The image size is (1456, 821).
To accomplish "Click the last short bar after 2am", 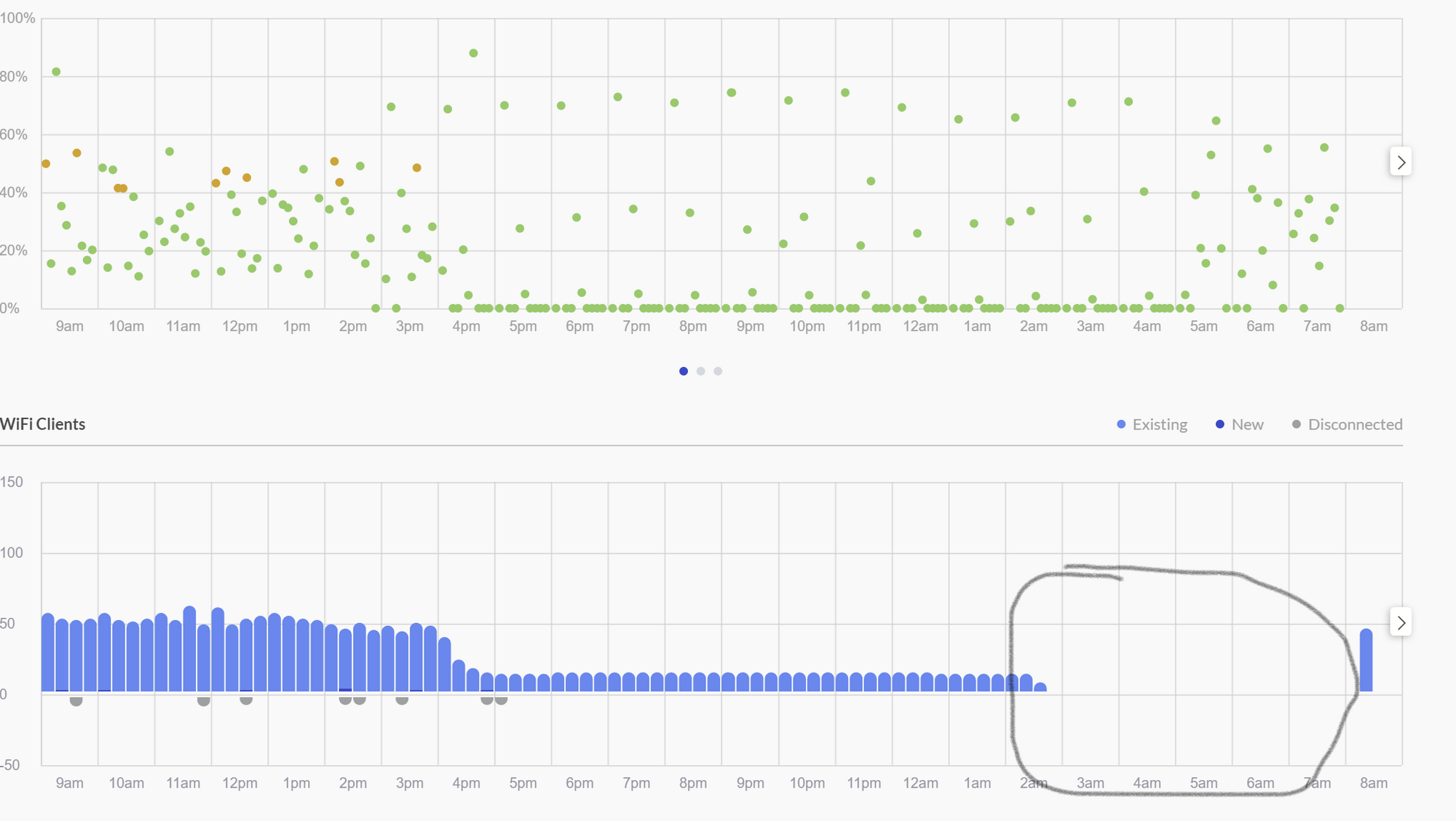I will (x=1040, y=687).
